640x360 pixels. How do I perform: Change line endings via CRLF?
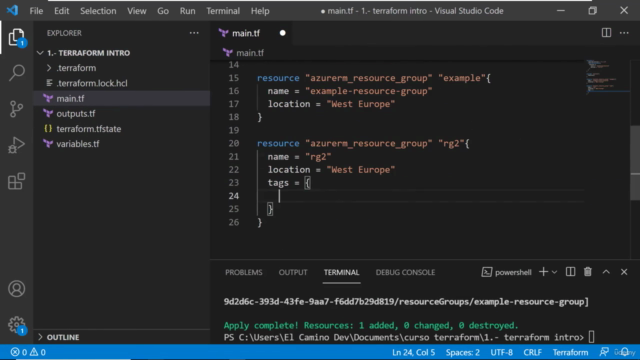tap(532, 352)
